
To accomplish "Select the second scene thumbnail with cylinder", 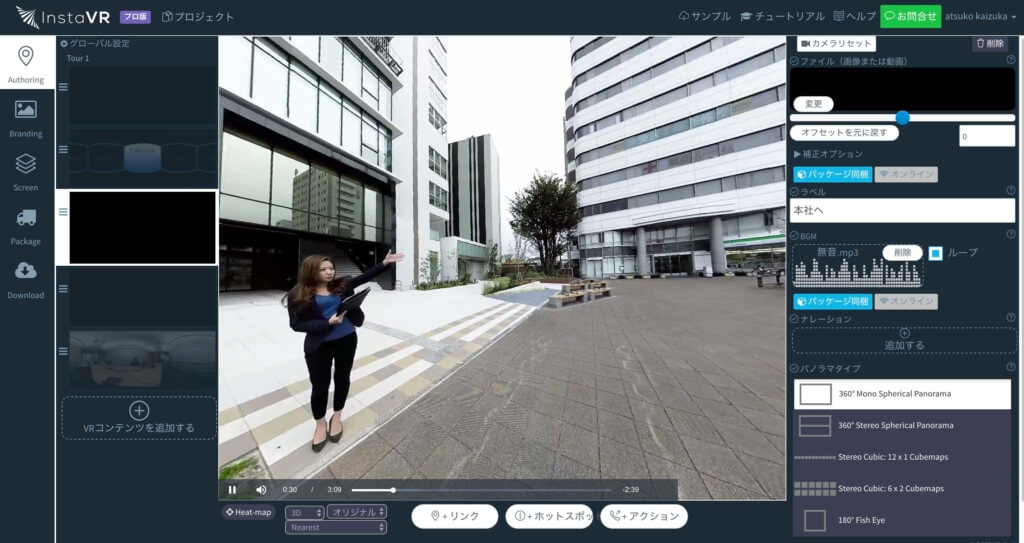I will (x=142, y=157).
